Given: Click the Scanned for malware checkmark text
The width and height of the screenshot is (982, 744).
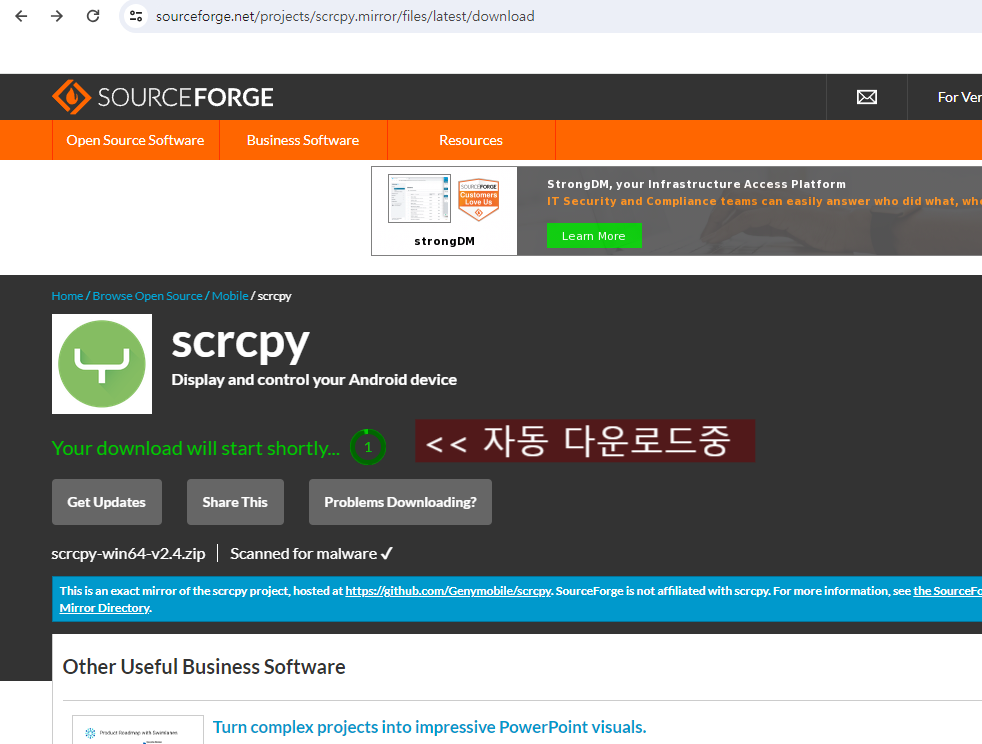Looking at the screenshot, I should [311, 554].
